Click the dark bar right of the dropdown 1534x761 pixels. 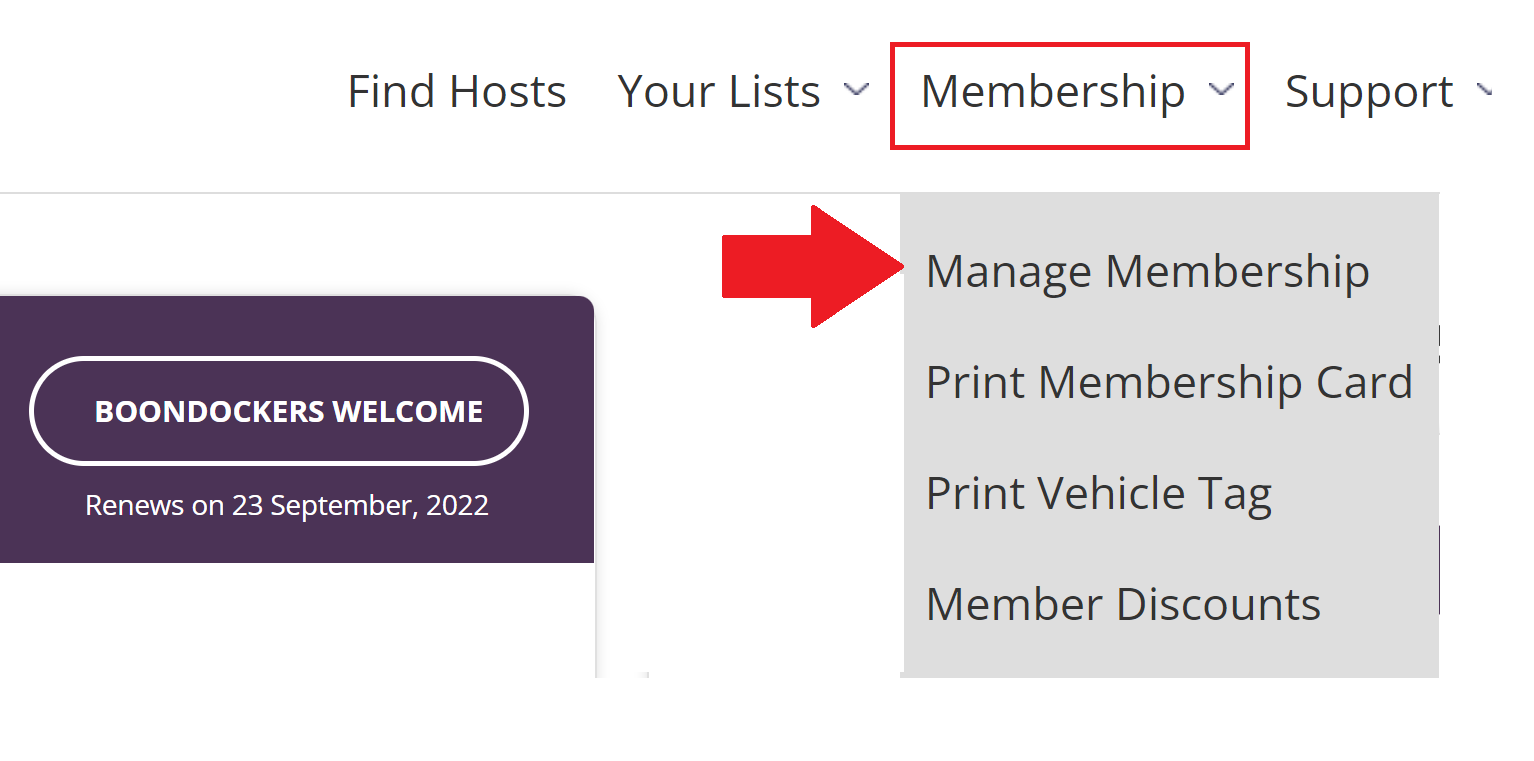coord(1439,570)
